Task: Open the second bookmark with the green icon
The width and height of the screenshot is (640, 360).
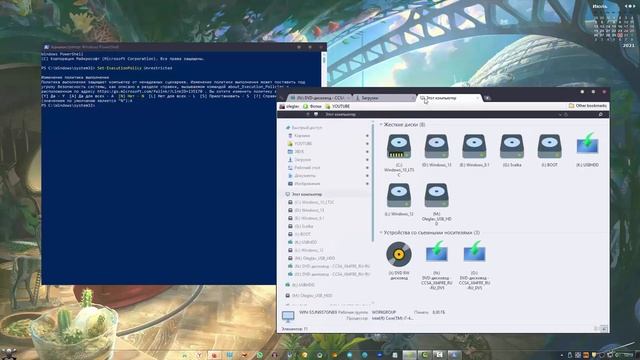Action: 312,106
